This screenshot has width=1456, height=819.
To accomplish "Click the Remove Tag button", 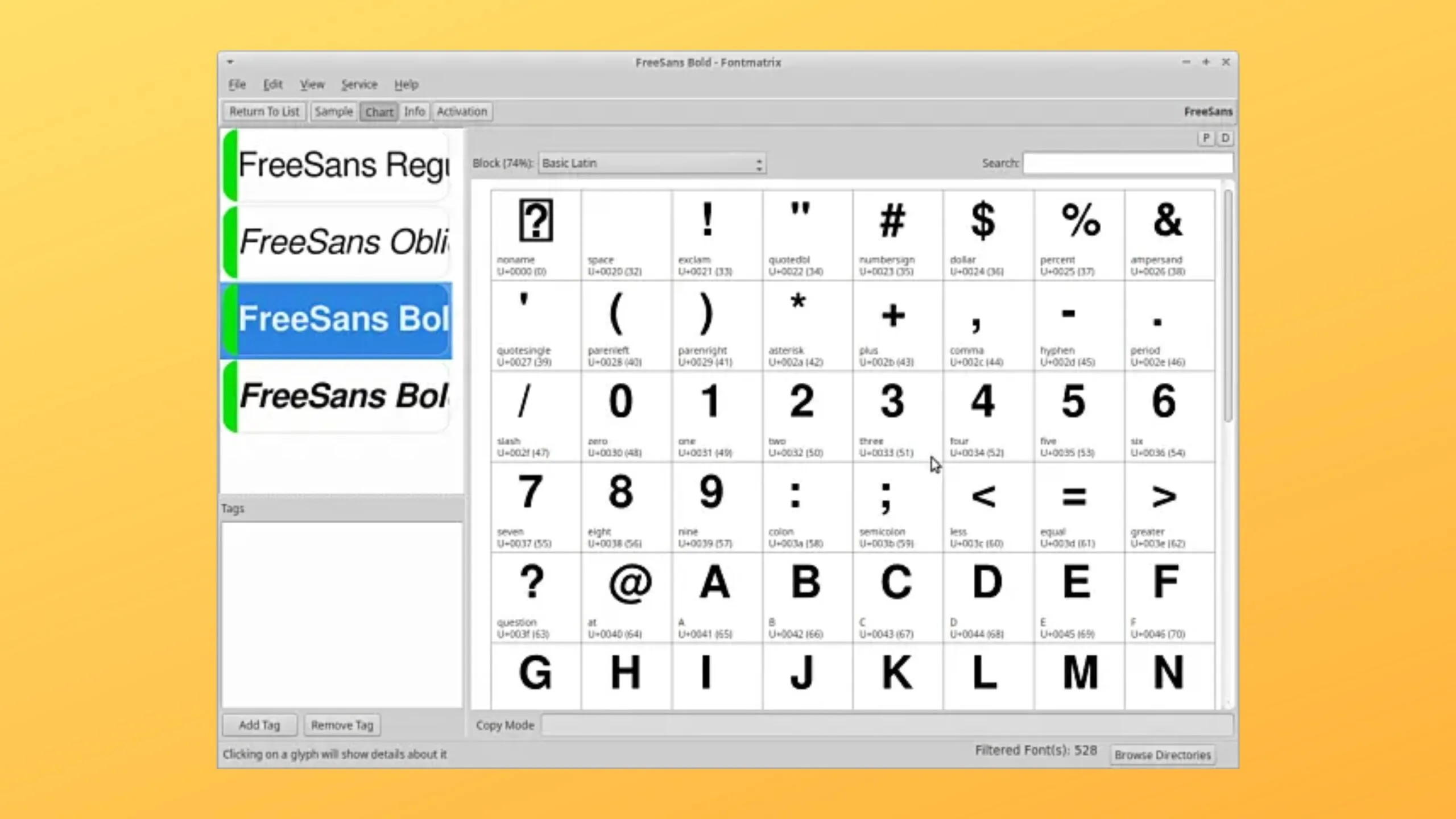I will point(342,725).
